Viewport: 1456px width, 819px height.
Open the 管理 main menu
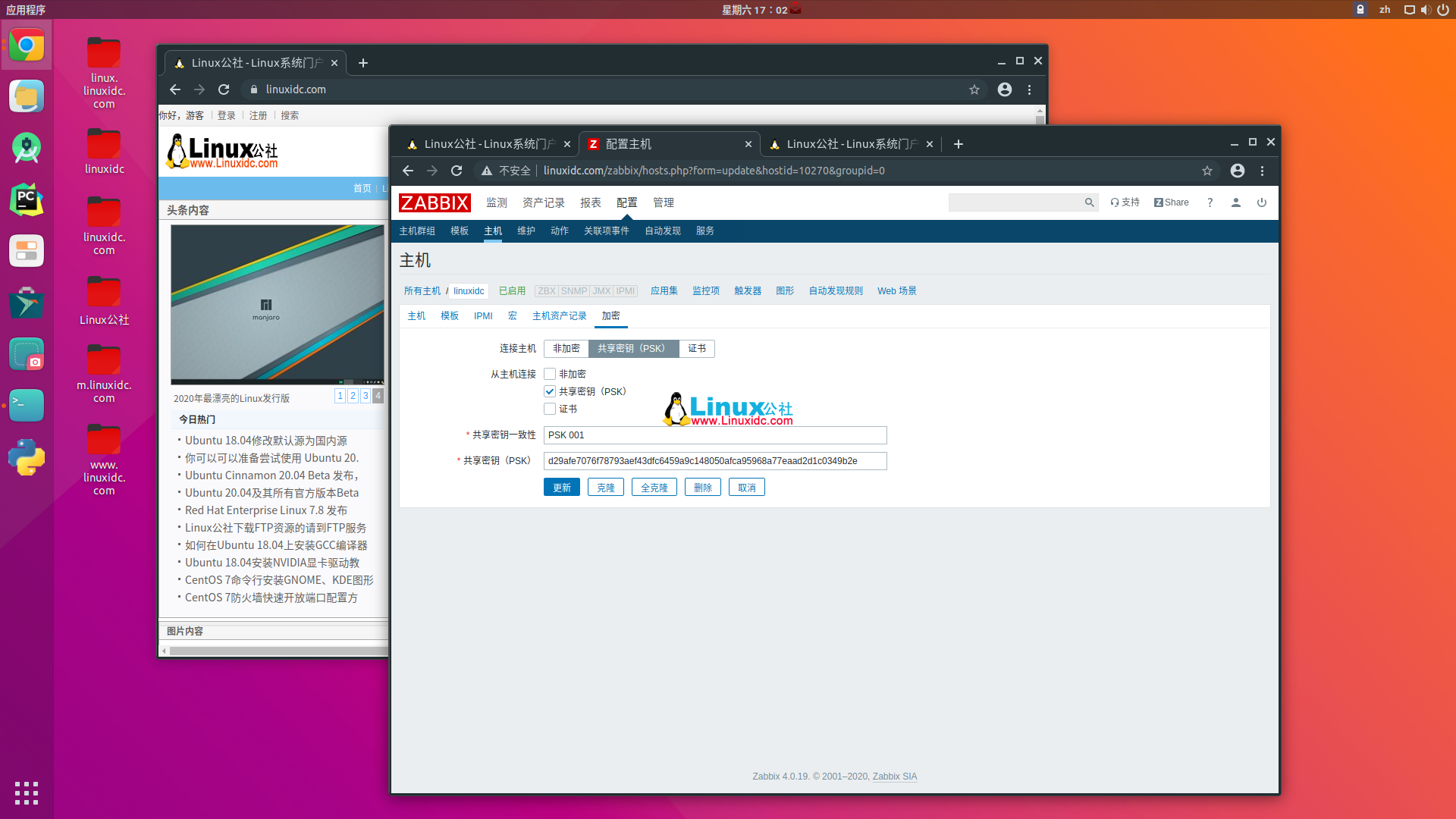click(664, 202)
